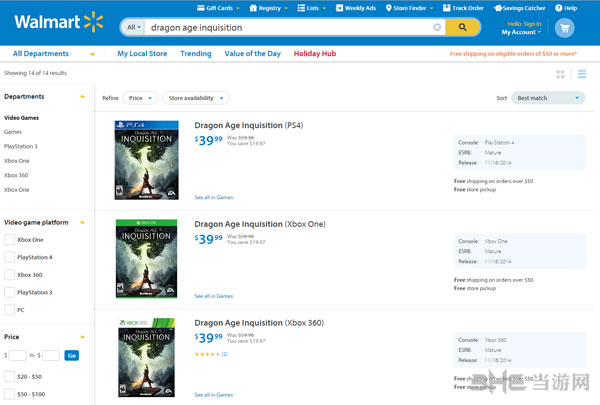Click the Go price range button
Image resolution: width=600 pixels, height=405 pixels.
[x=71, y=355]
